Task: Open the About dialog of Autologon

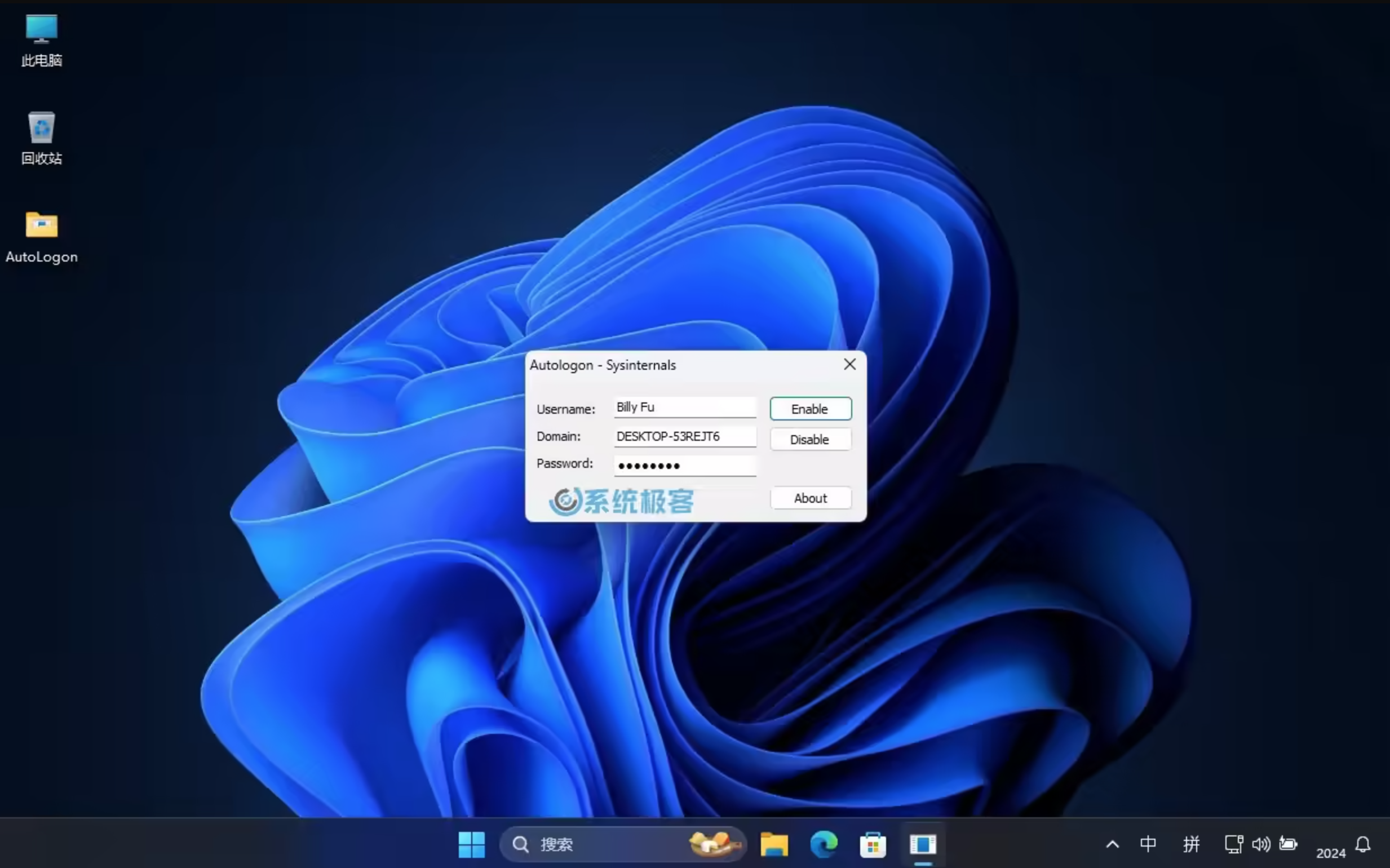Action: (809, 498)
